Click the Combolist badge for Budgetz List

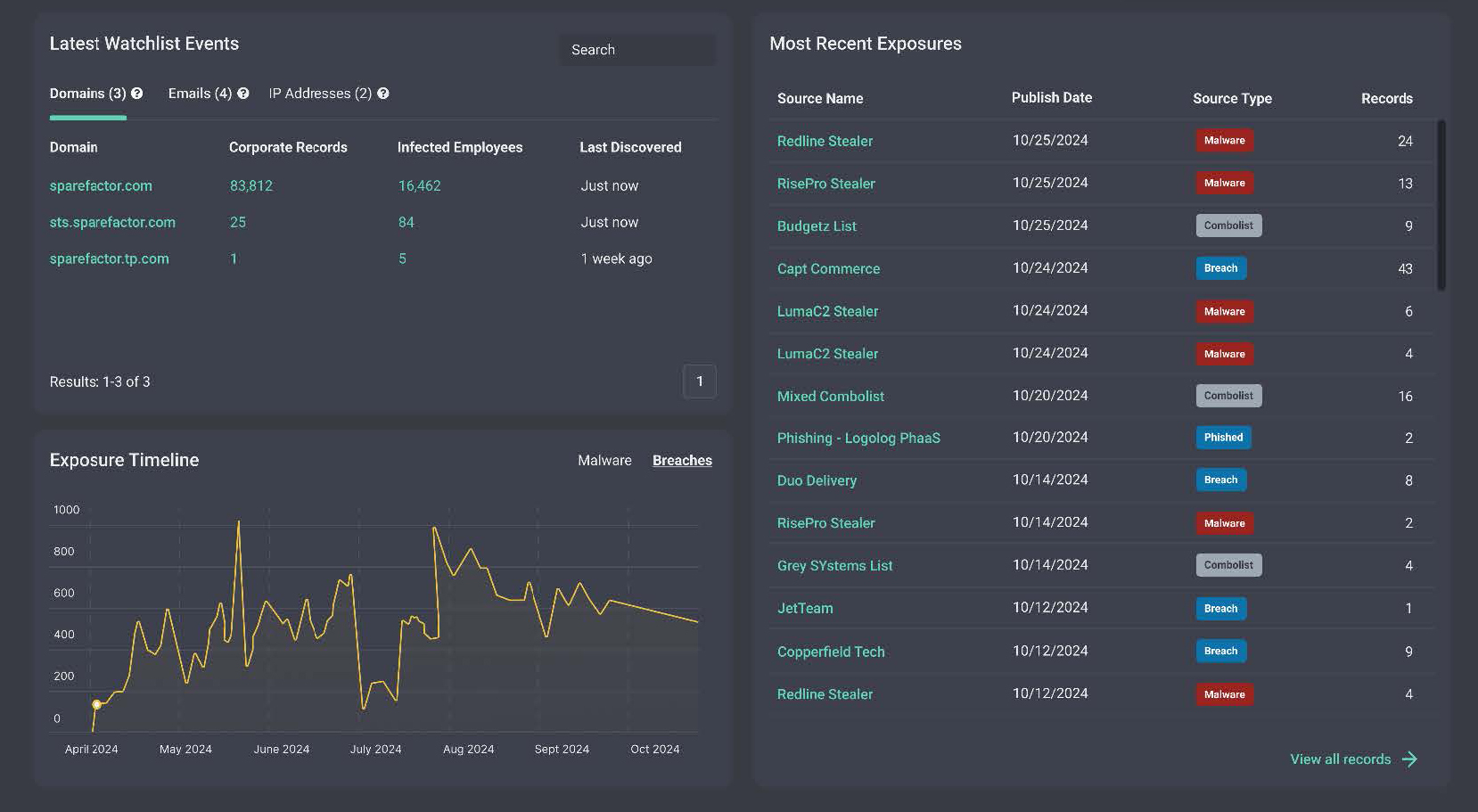(1228, 226)
